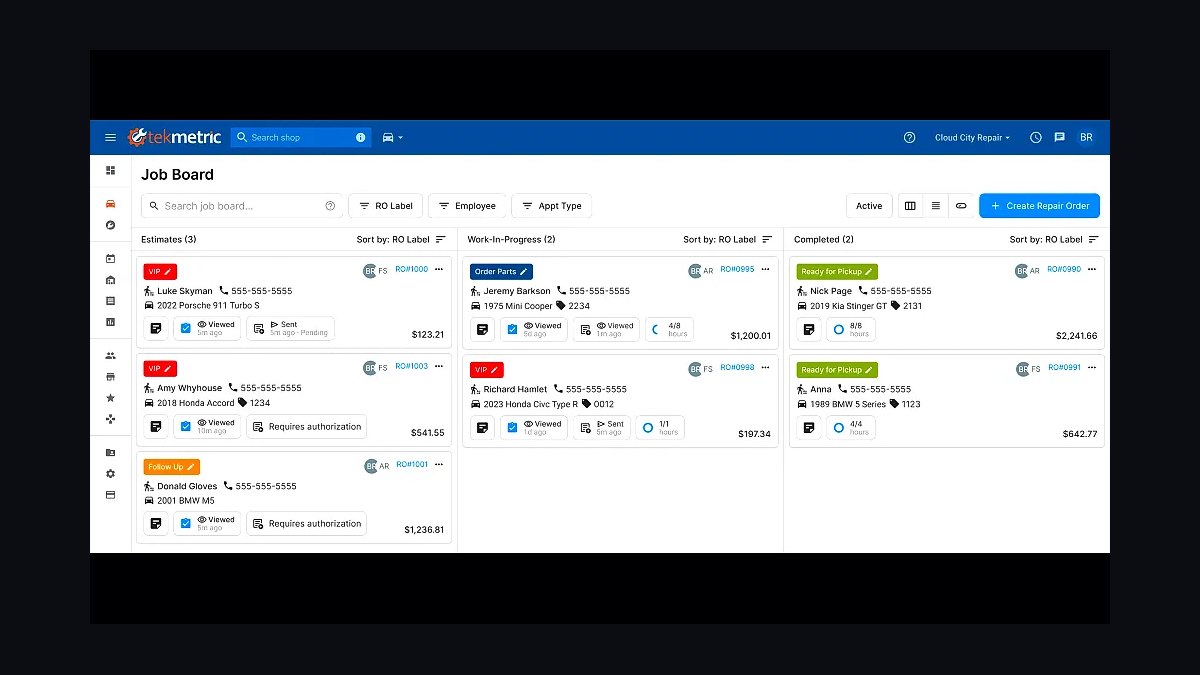Open three-dot menu on RO#0995 card
Image resolution: width=1200 pixels, height=675 pixels.
coord(765,269)
